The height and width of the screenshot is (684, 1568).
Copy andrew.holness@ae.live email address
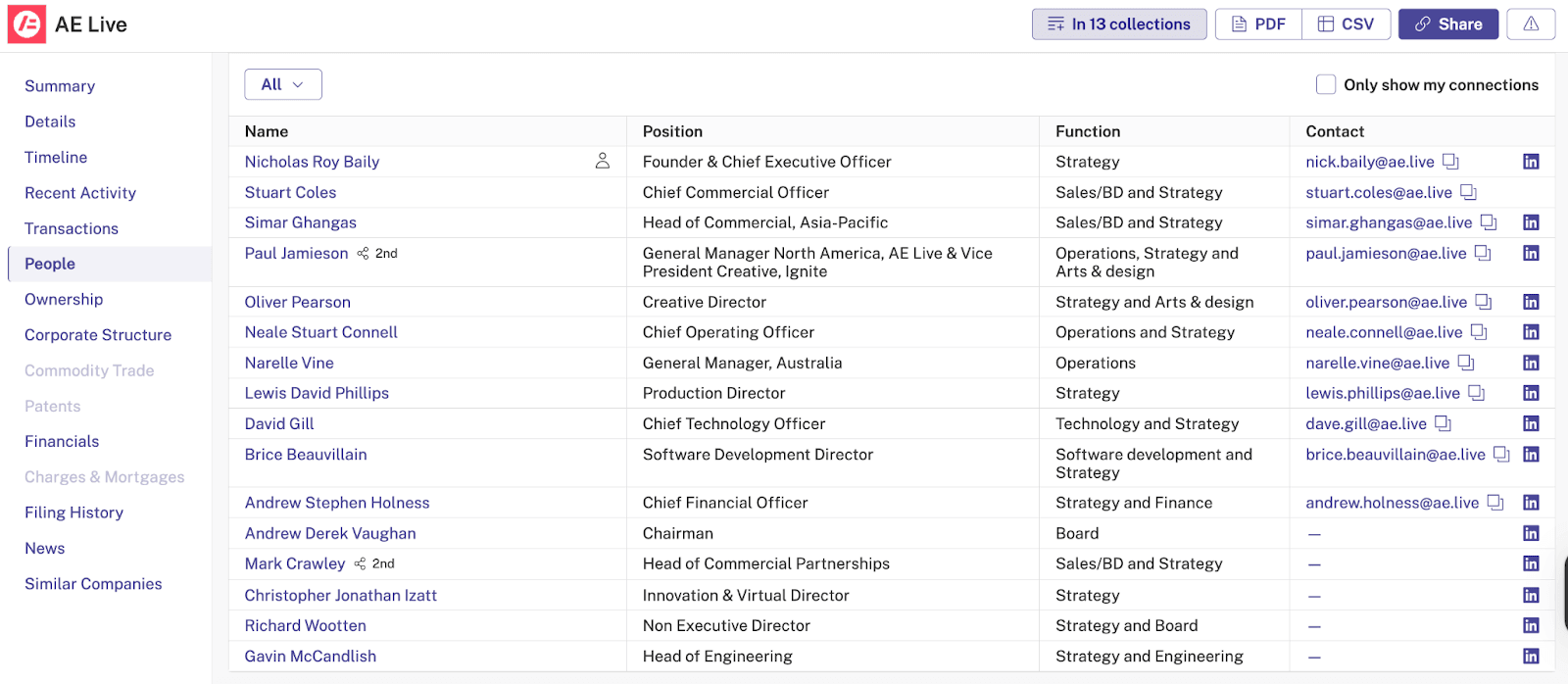(x=1495, y=503)
